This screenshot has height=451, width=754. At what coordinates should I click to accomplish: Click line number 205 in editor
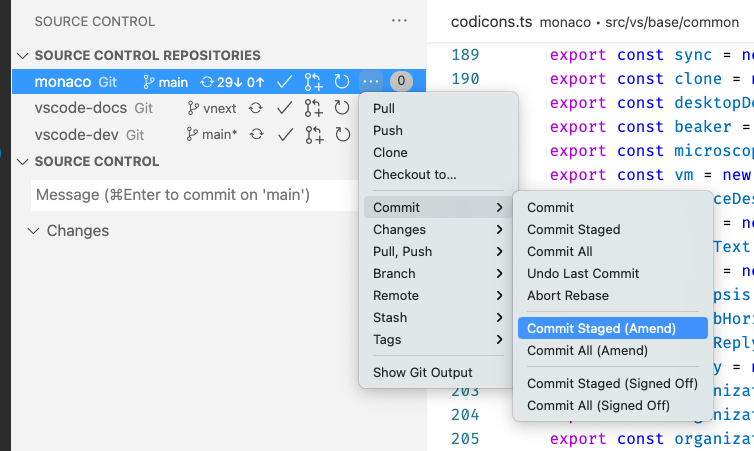tap(465, 438)
